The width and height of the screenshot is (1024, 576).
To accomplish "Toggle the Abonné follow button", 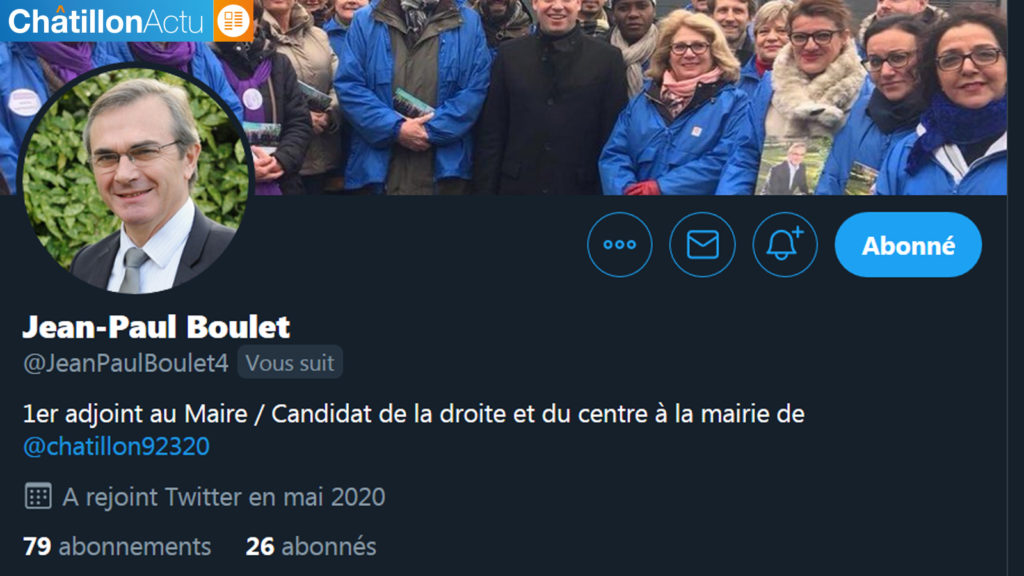I will pos(908,245).
